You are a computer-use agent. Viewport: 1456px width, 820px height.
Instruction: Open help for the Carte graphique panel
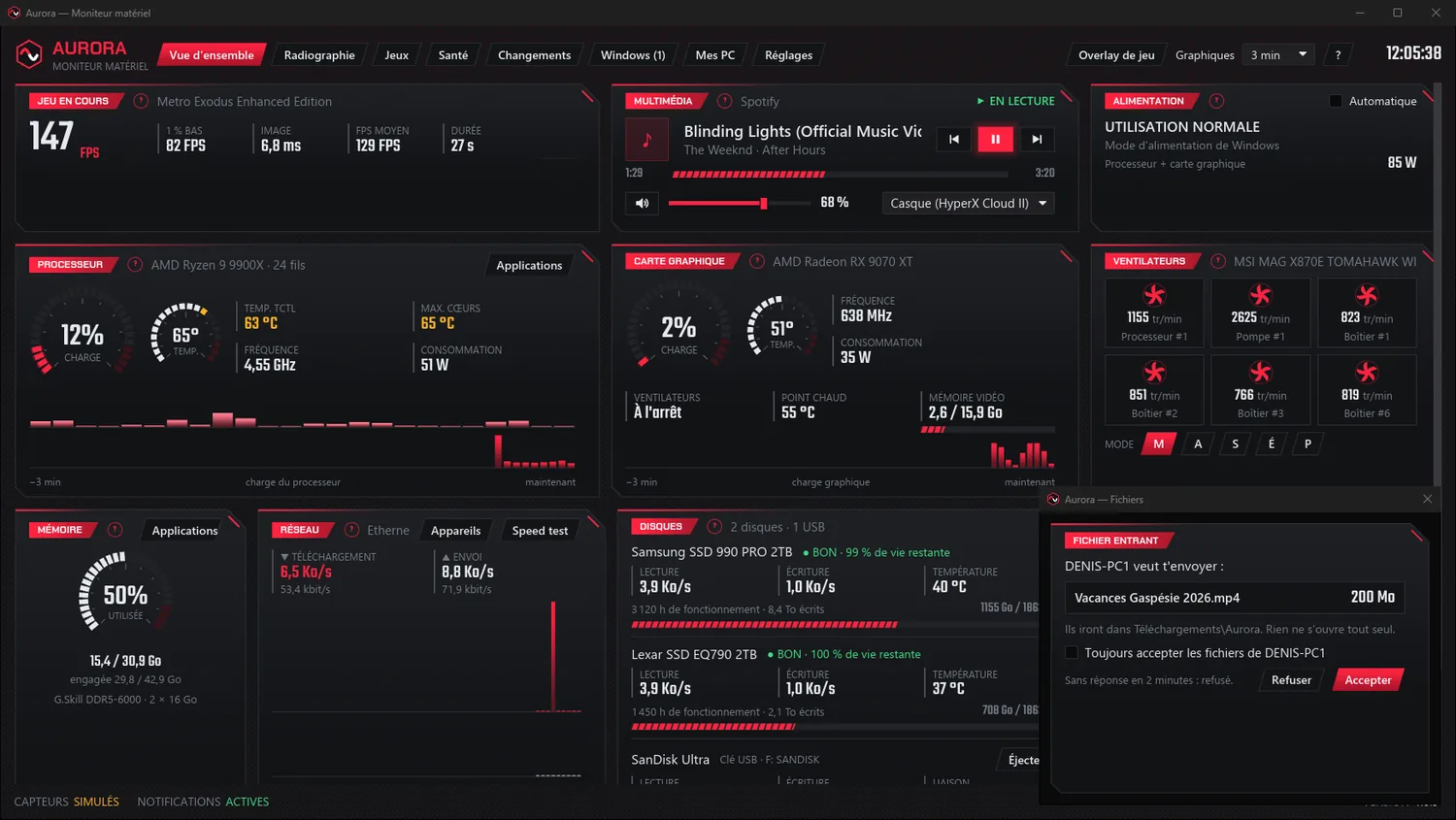pyautogui.click(x=757, y=261)
